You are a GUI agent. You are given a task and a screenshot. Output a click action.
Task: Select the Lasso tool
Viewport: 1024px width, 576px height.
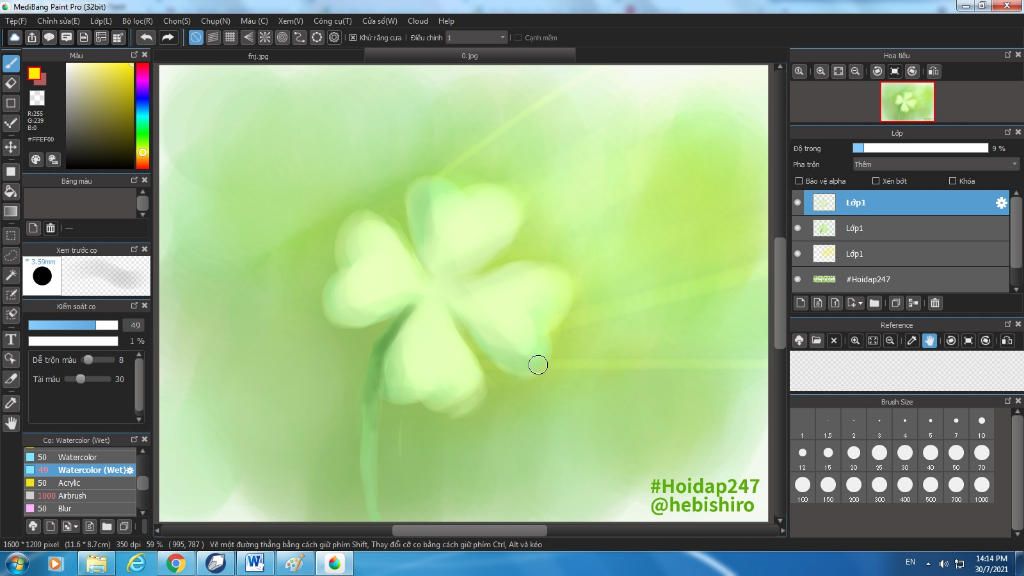point(11,255)
